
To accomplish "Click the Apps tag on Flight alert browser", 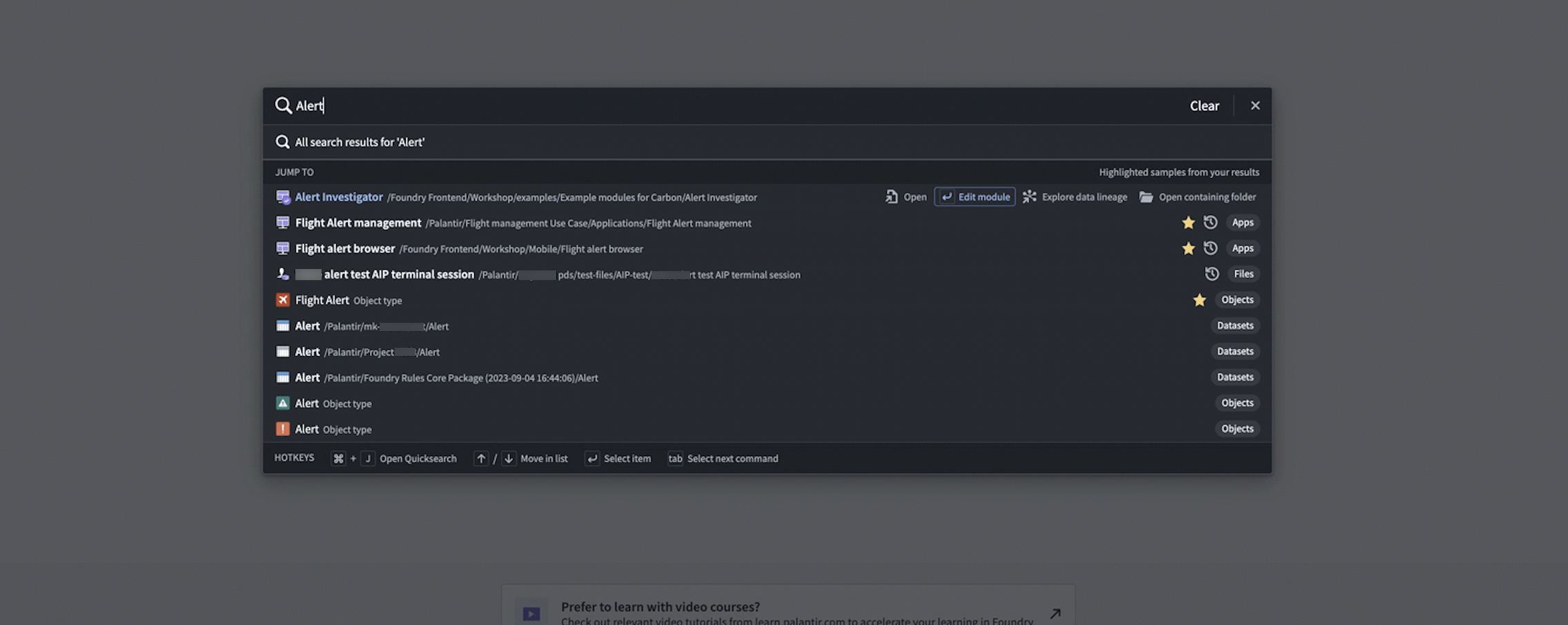I will 1242,248.
